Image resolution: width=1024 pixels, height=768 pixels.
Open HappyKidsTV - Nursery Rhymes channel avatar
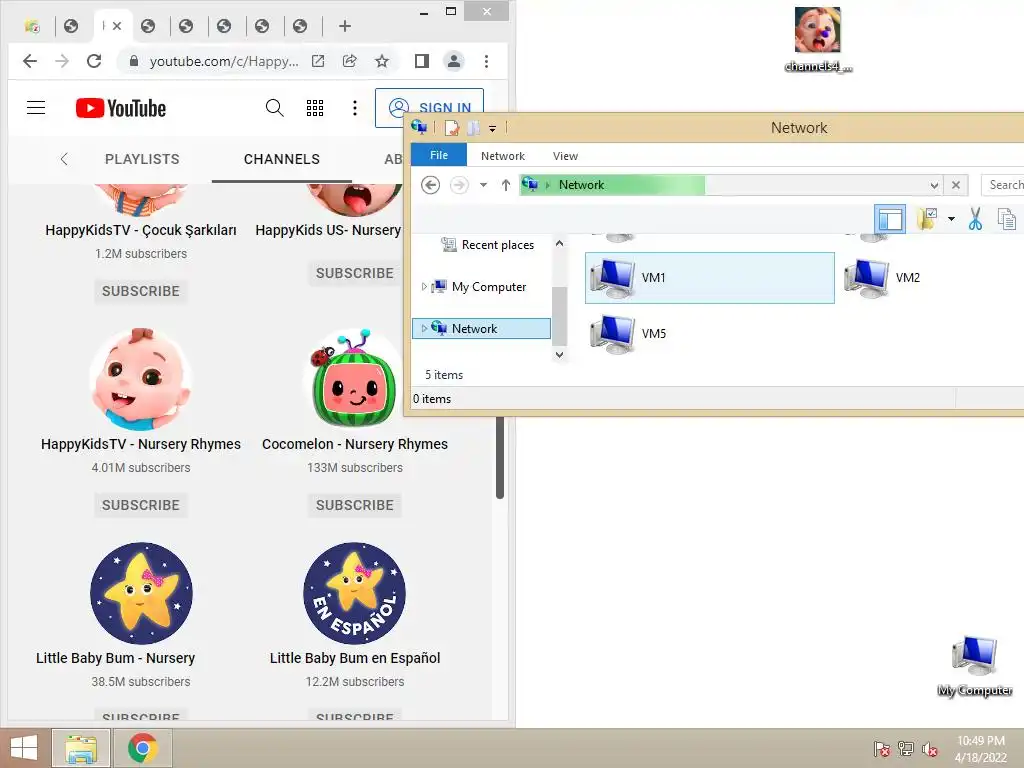pos(141,379)
